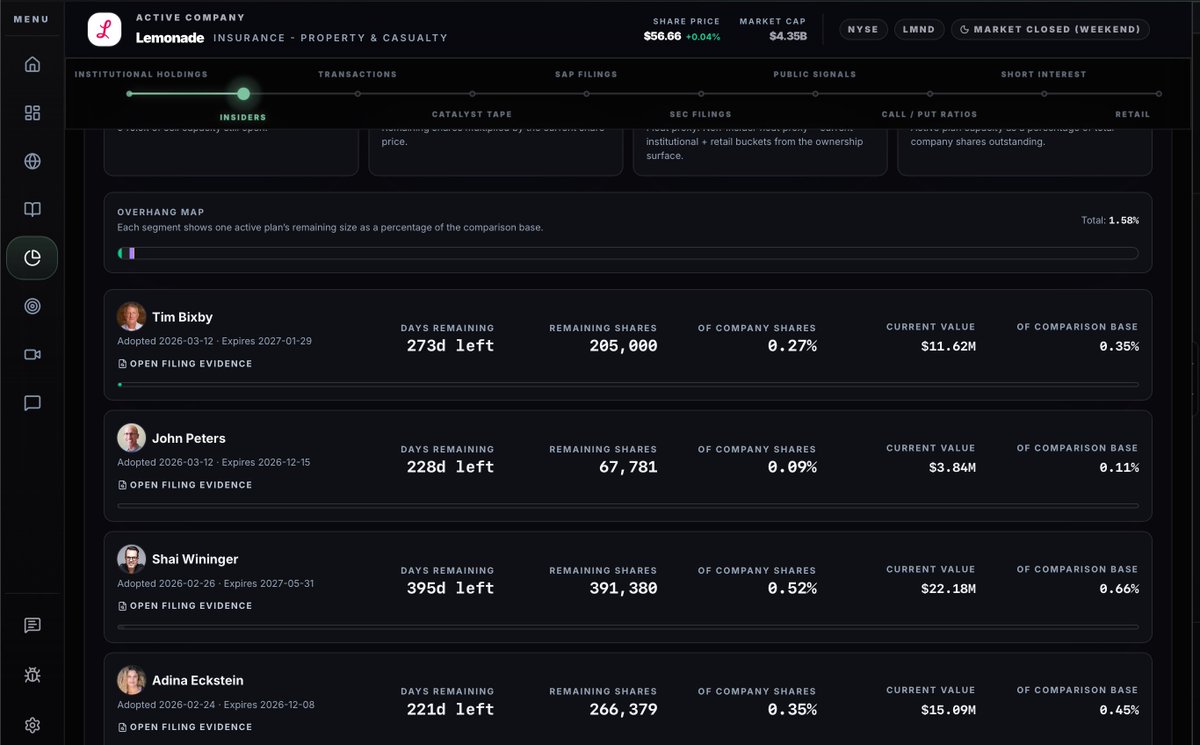Open the home icon in sidebar
1200x745 pixels.
[32, 65]
